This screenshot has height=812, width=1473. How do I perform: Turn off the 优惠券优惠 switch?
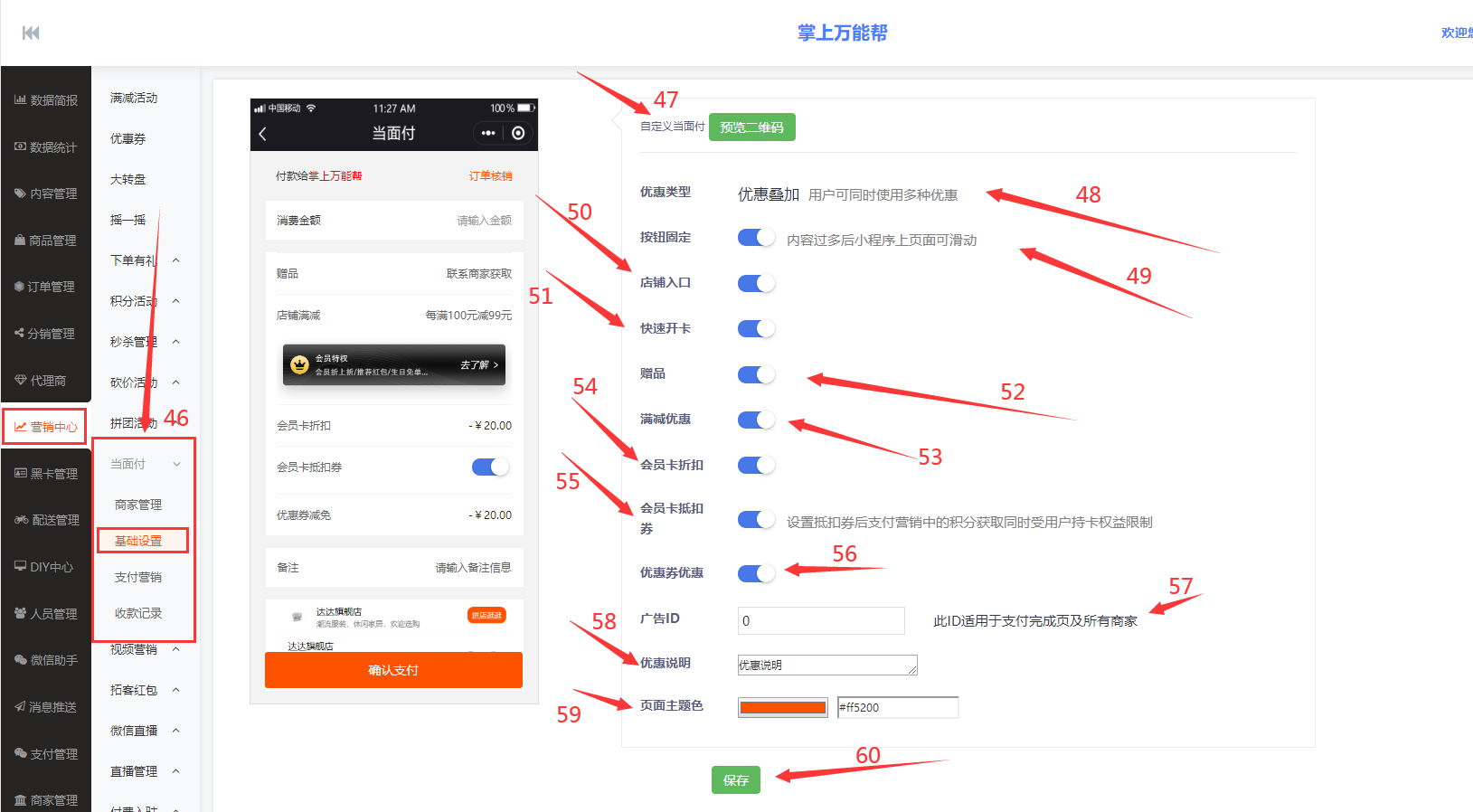756,573
